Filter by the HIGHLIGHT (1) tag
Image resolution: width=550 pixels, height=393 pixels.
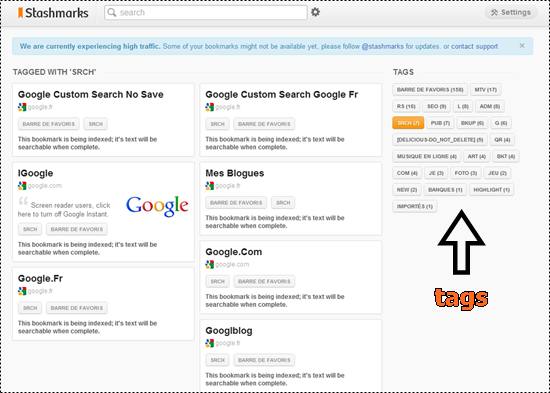click(492, 189)
